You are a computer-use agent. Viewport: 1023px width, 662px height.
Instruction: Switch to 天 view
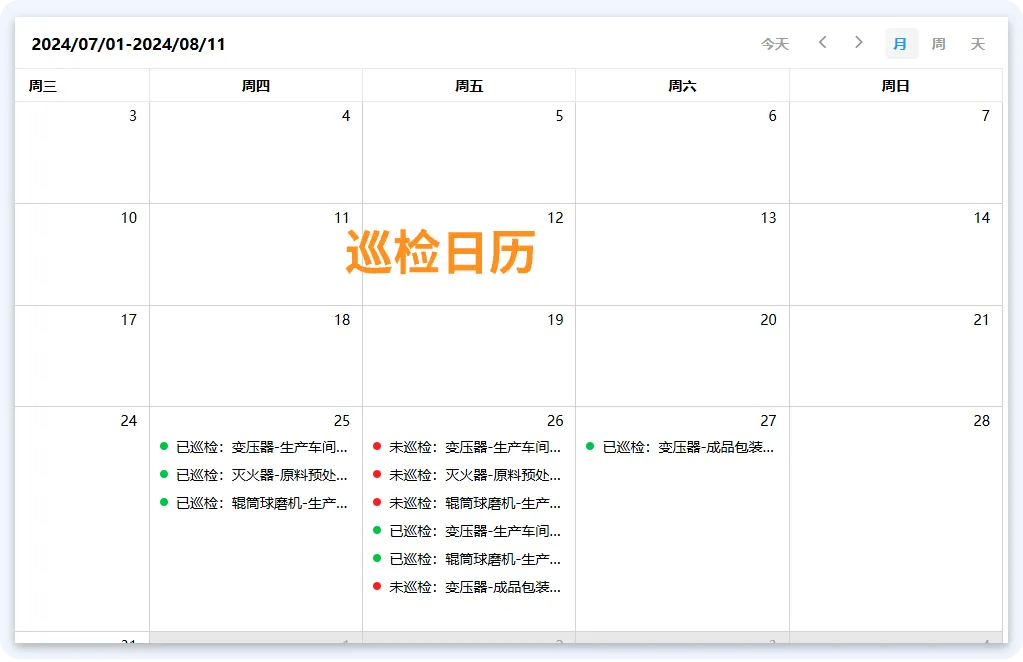pyautogui.click(x=978, y=44)
